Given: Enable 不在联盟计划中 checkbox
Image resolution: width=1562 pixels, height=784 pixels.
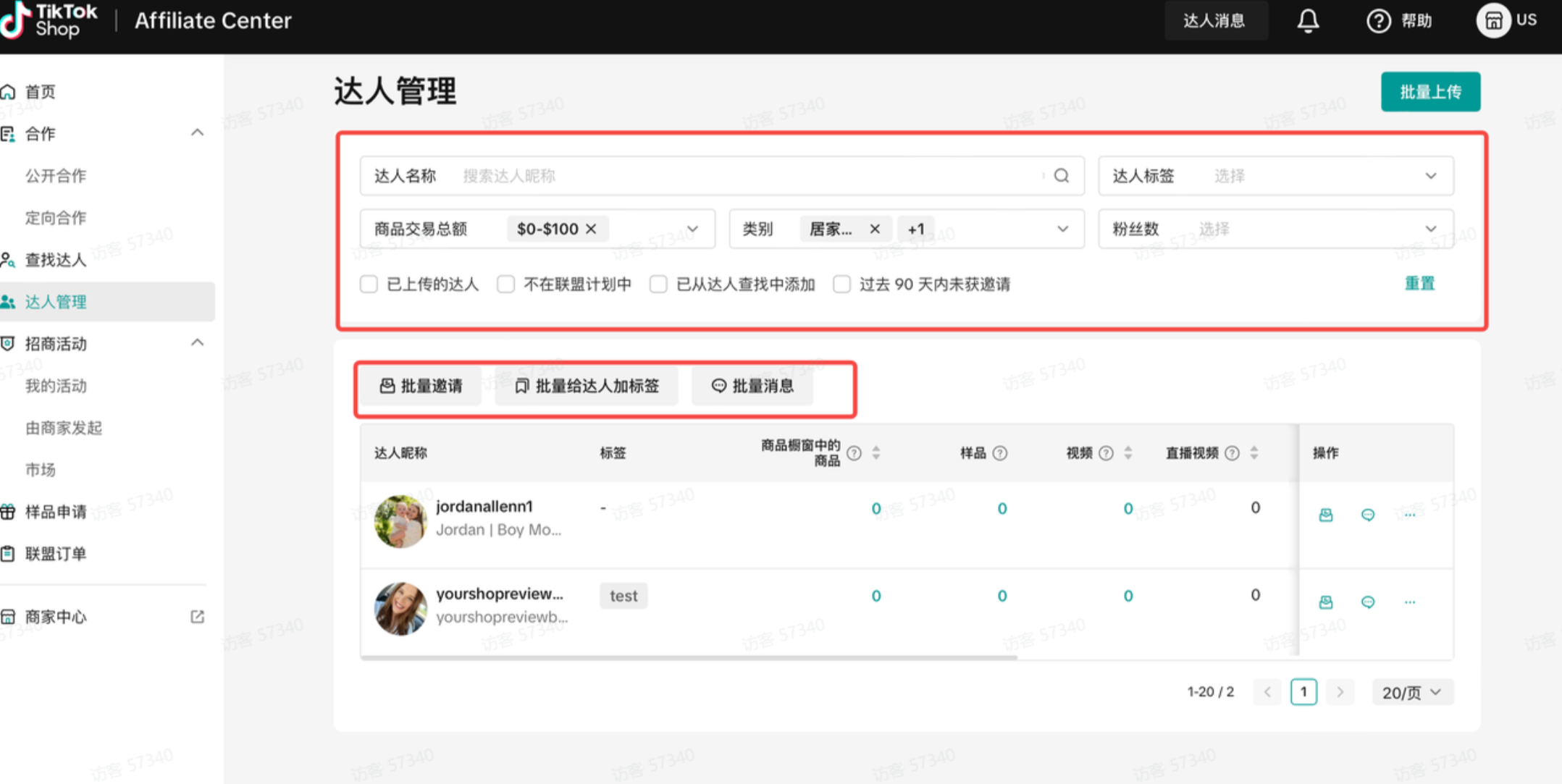Looking at the screenshot, I should point(505,284).
